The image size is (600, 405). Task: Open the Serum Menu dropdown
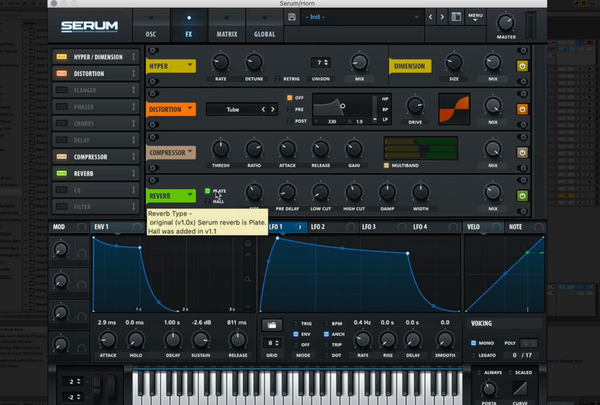(x=475, y=17)
